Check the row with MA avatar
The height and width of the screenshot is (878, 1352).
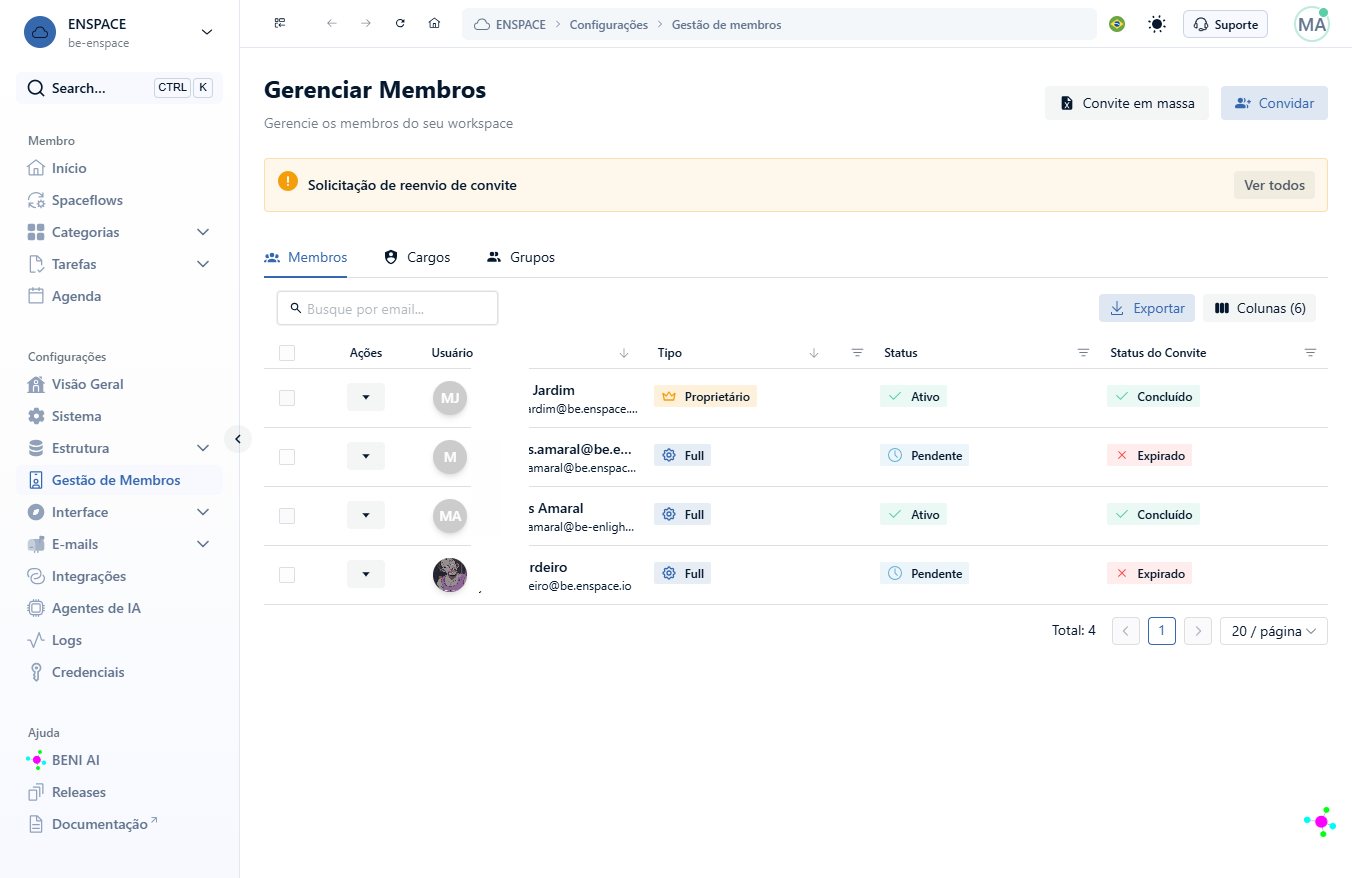pos(287,516)
